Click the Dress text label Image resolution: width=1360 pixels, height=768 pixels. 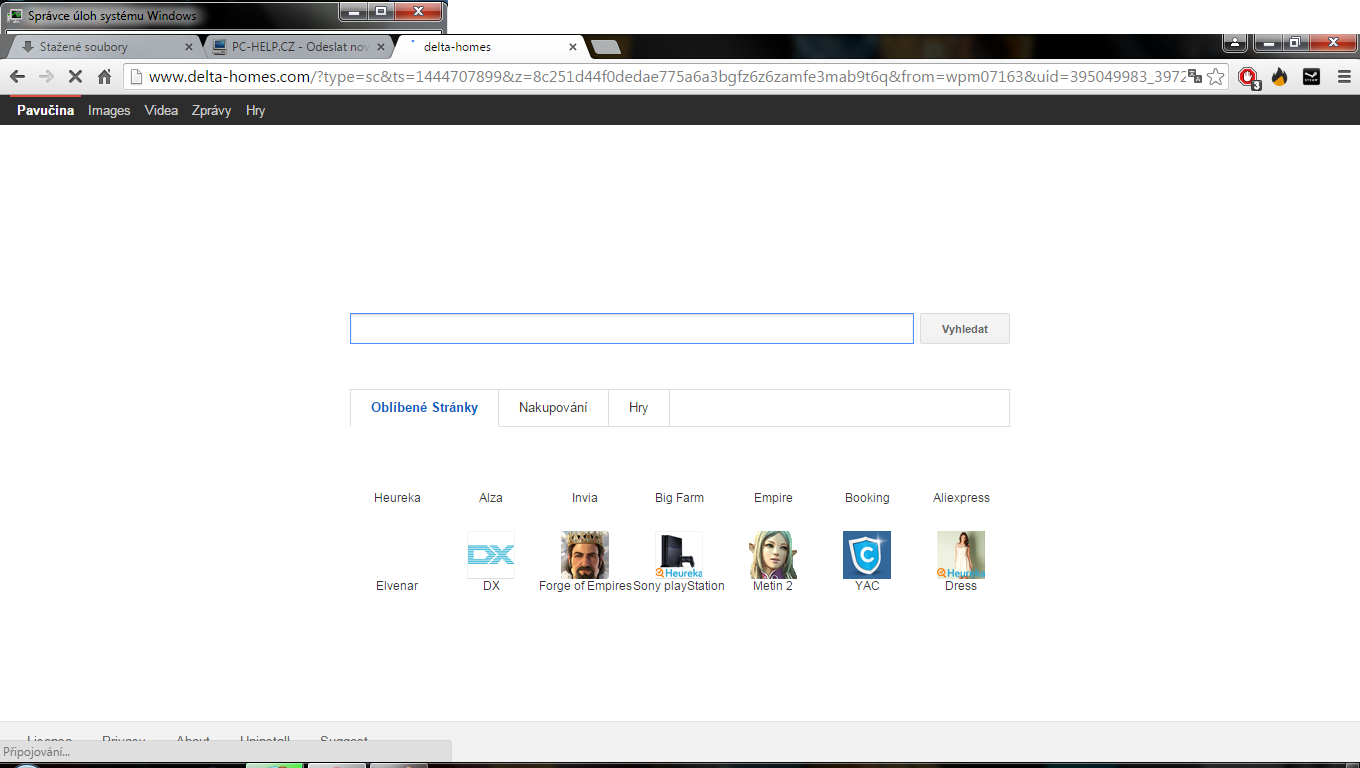click(x=961, y=586)
